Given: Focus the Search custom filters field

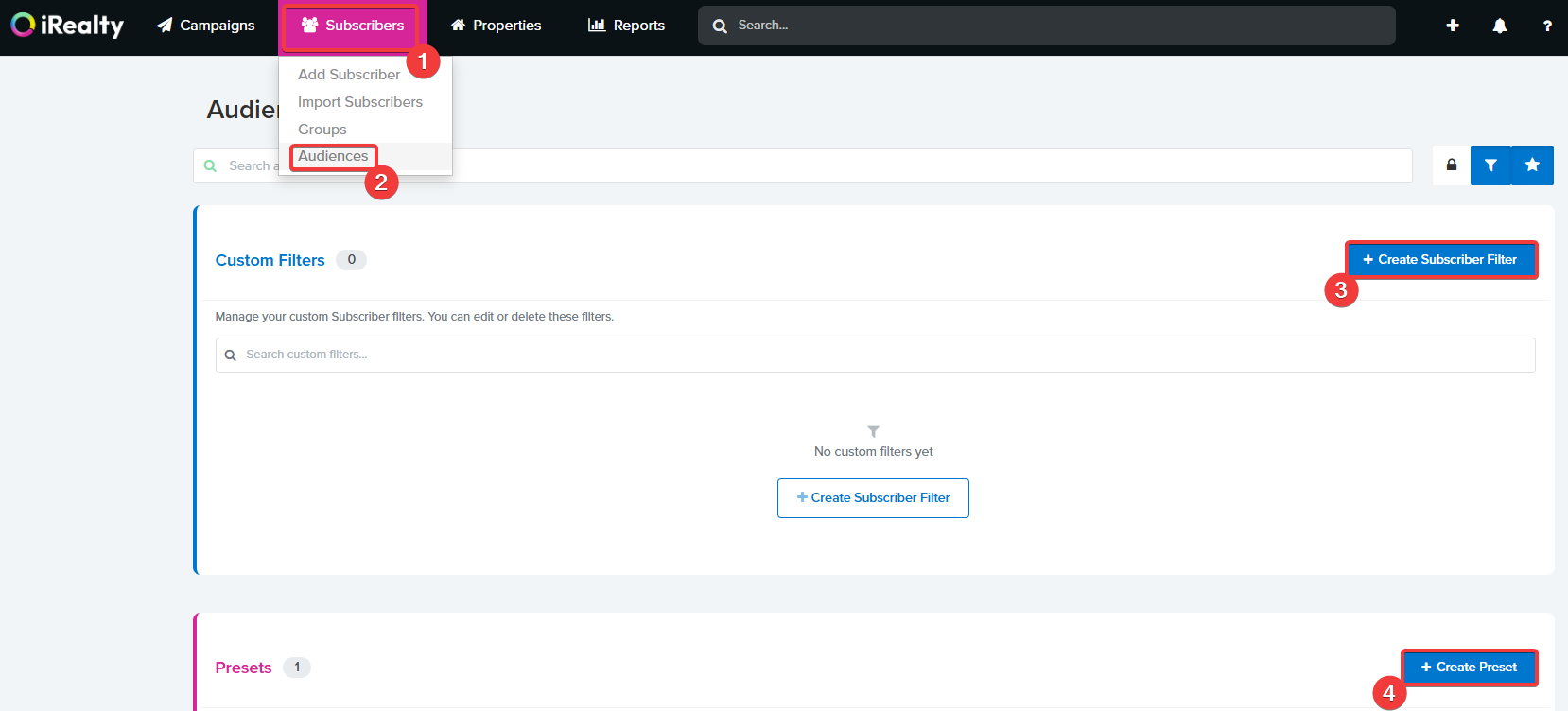Looking at the screenshot, I should (x=875, y=355).
